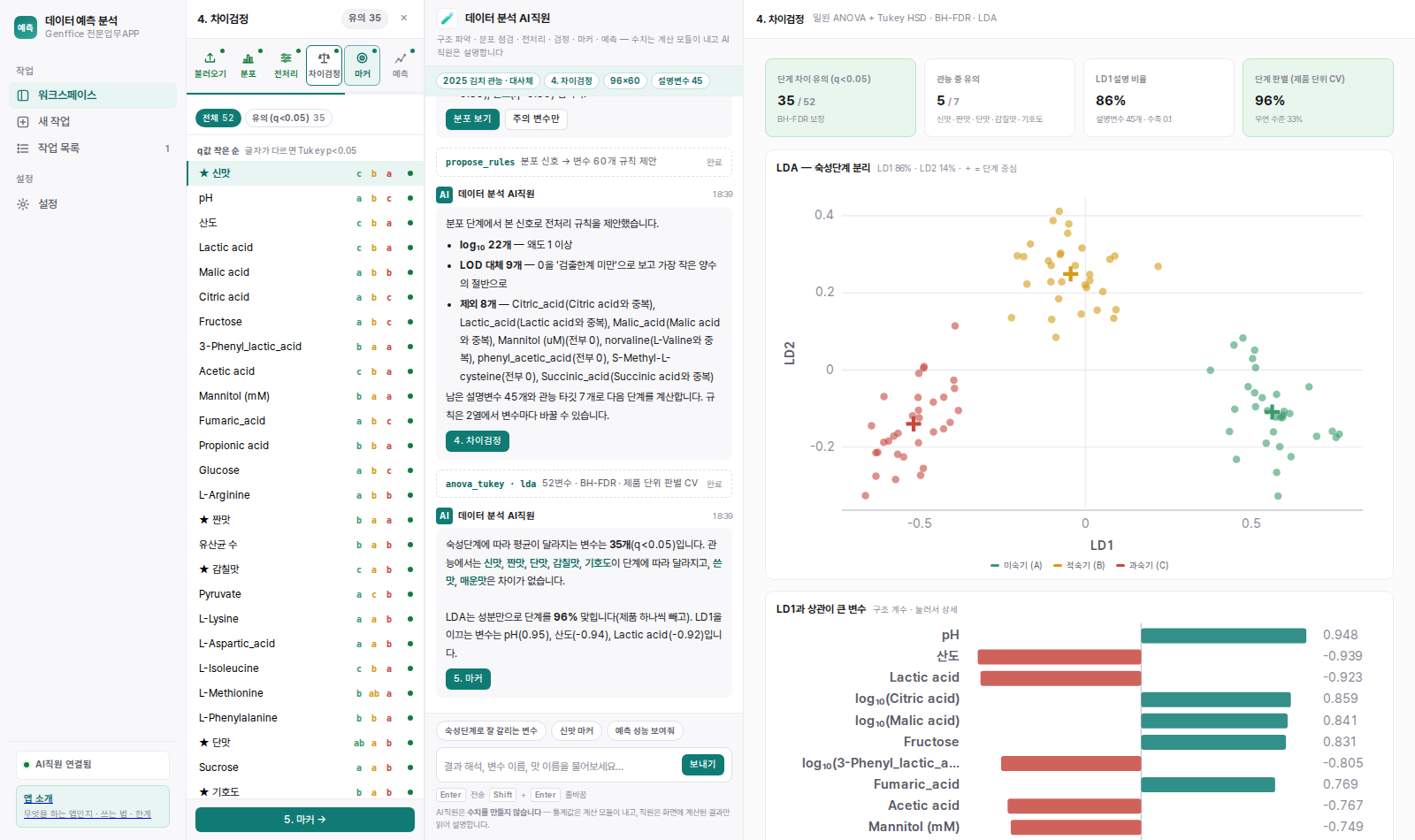Image resolution: width=1415 pixels, height=840 pixels.
Task: Click the 4. 차이검정 button in chat
Action: (x=477, y=440)
